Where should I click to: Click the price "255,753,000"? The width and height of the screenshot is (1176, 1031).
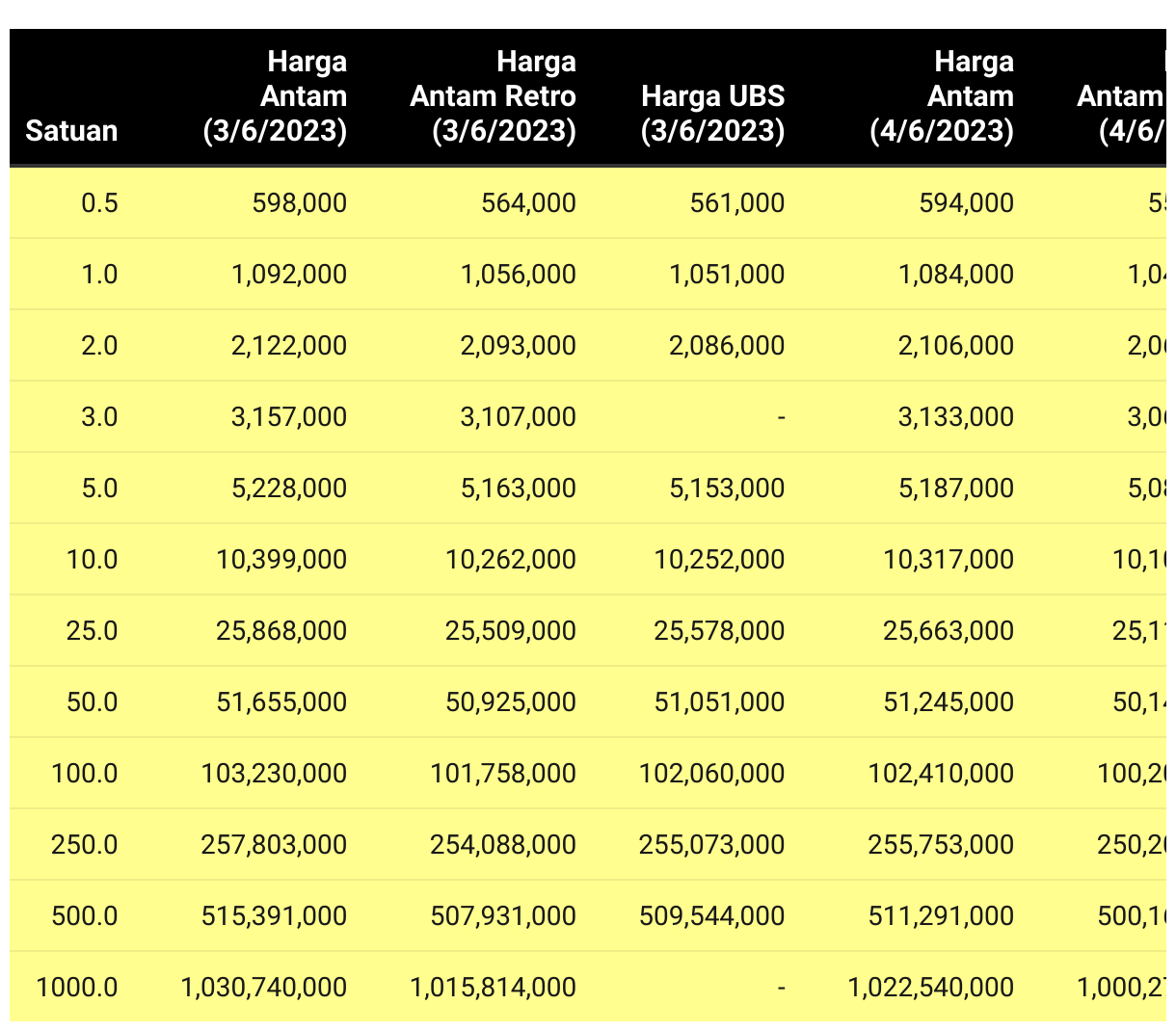coord(942,844)
